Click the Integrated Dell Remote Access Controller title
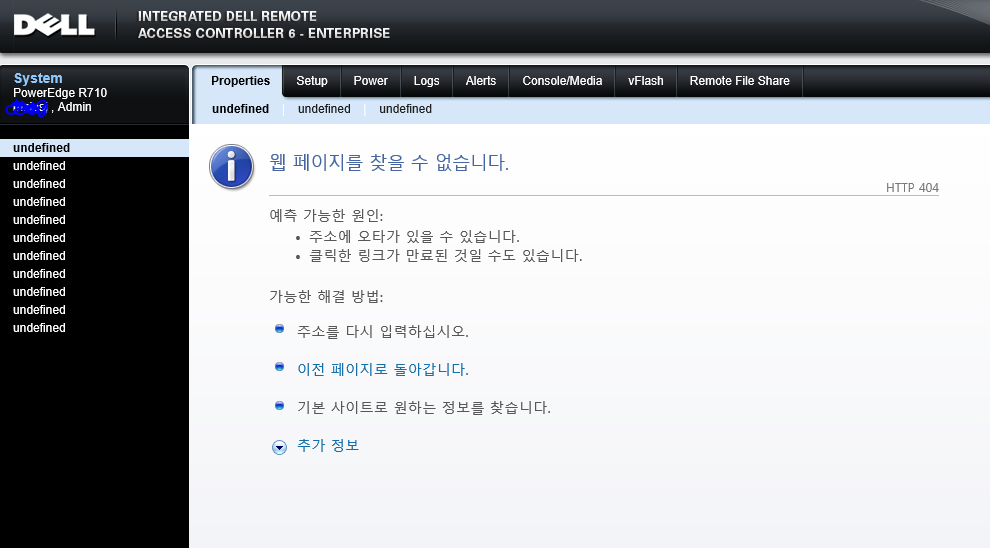990x548 pixels. point(264,25)
